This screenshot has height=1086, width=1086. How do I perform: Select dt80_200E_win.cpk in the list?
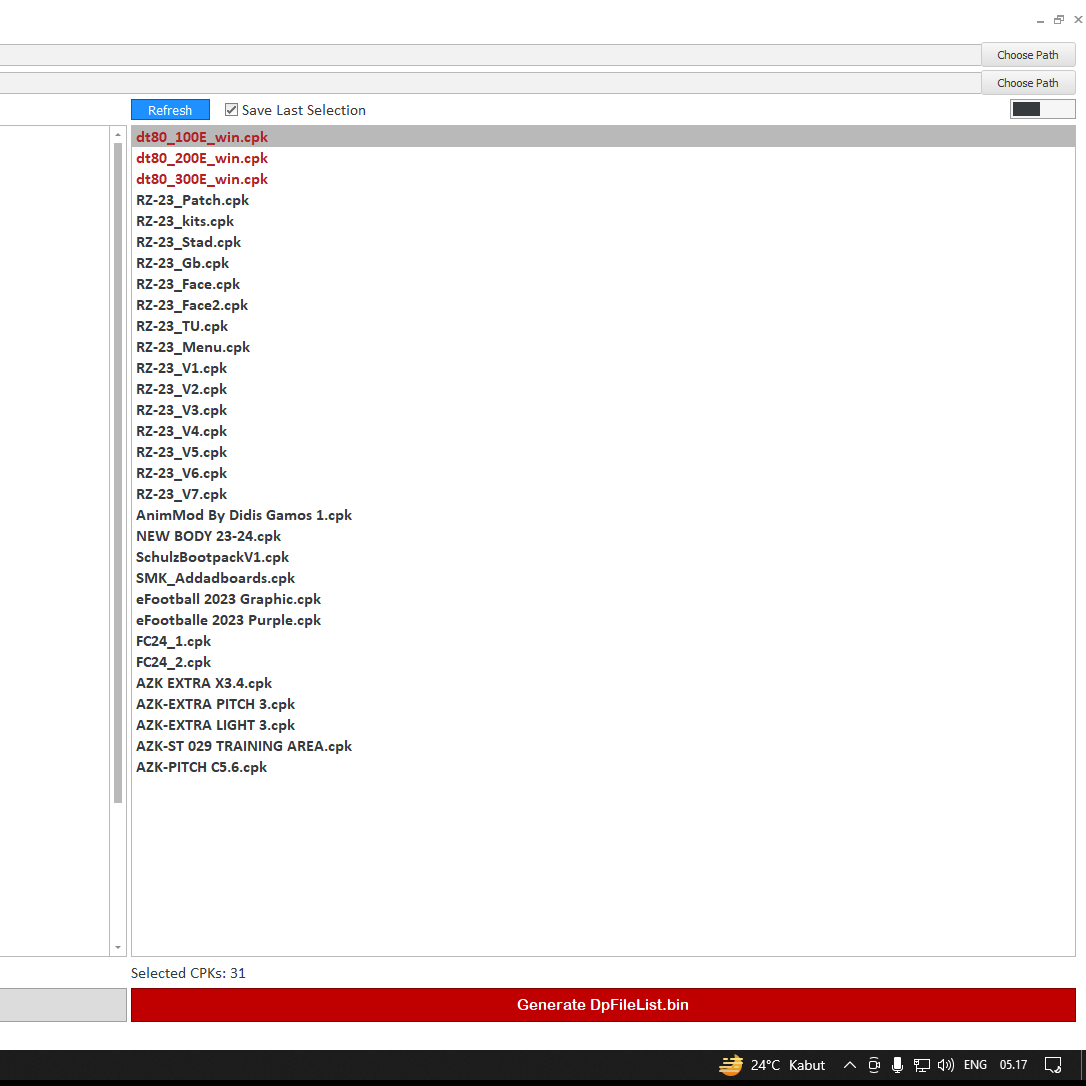[x=603, y=158]
